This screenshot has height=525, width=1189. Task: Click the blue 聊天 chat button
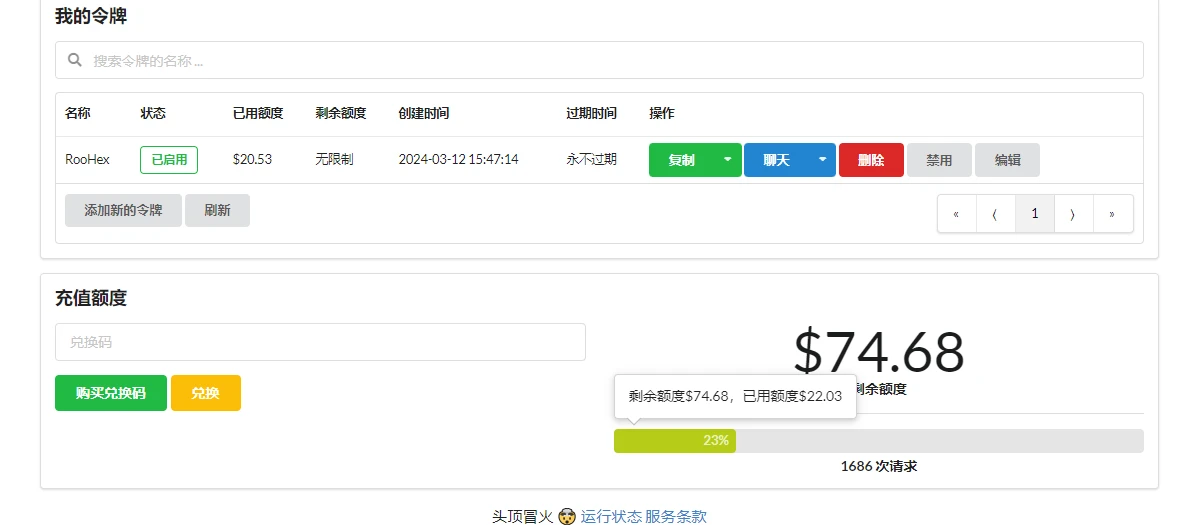pyautogui.click(x=777, y=160)
